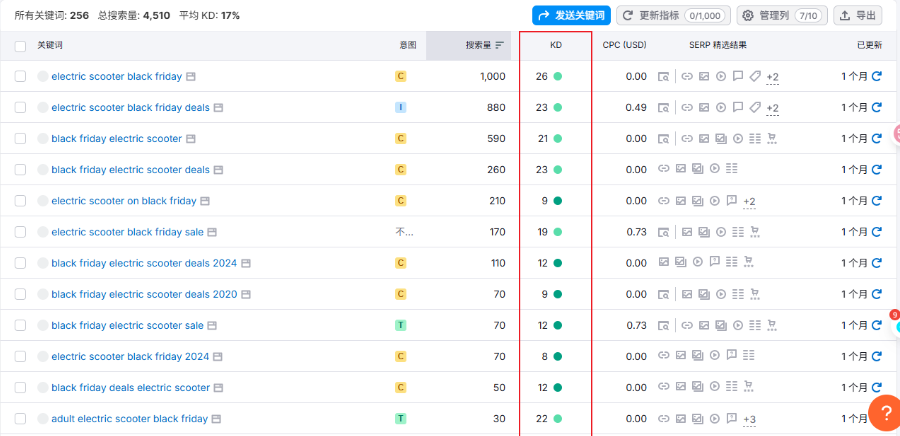The height and width of the screenshot is (436, 900).
Task: Click video SERP icon in 'black friday electric scooter deals' row
Action: 714,170
